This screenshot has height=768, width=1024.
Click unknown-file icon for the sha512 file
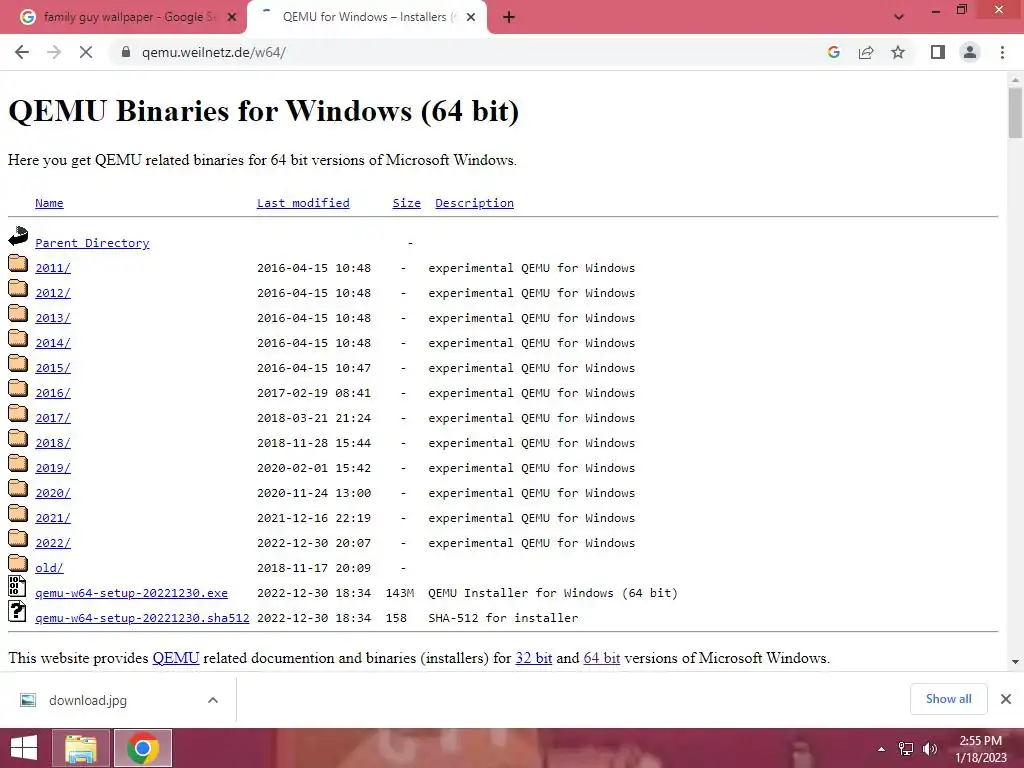[x=17, y=611]
